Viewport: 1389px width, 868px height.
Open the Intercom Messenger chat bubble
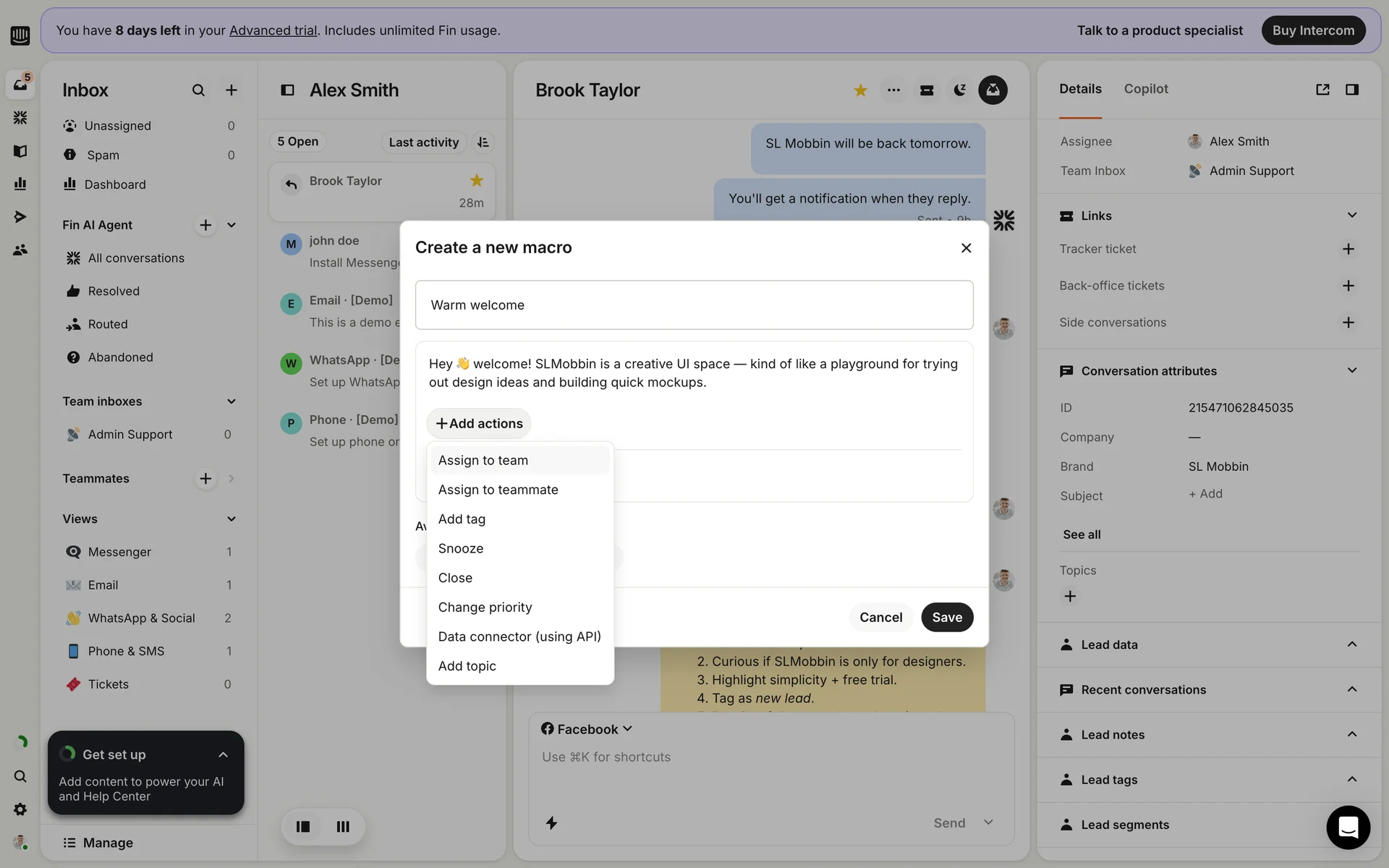(x=1348, y=827)
